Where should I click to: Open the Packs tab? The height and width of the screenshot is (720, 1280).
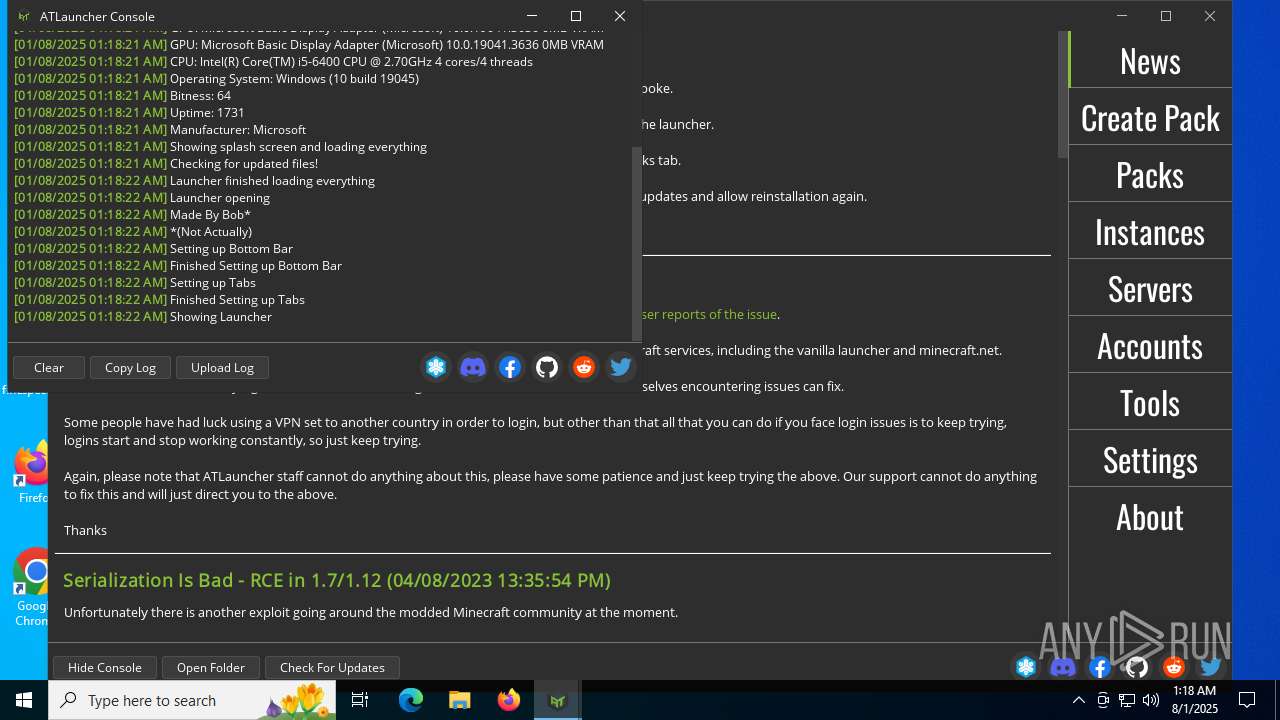[1150, 174]
